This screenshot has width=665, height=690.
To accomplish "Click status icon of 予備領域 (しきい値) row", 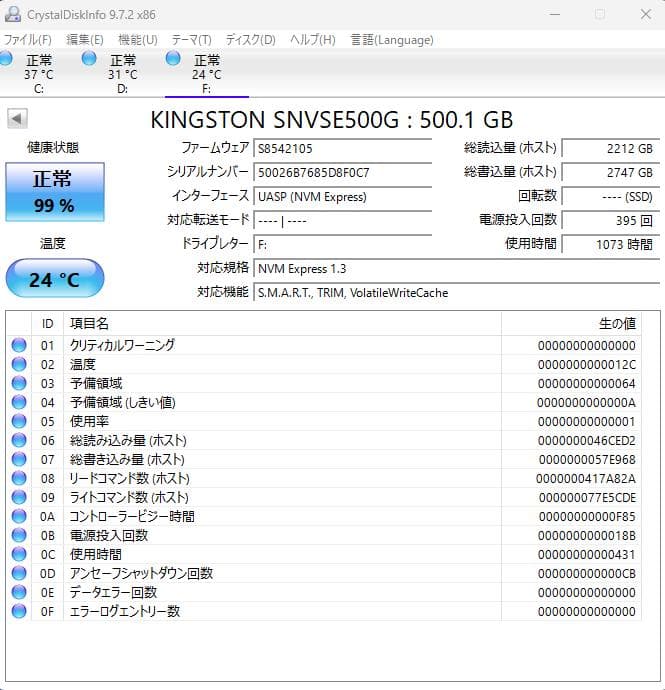I will click(x=19, y=402).
